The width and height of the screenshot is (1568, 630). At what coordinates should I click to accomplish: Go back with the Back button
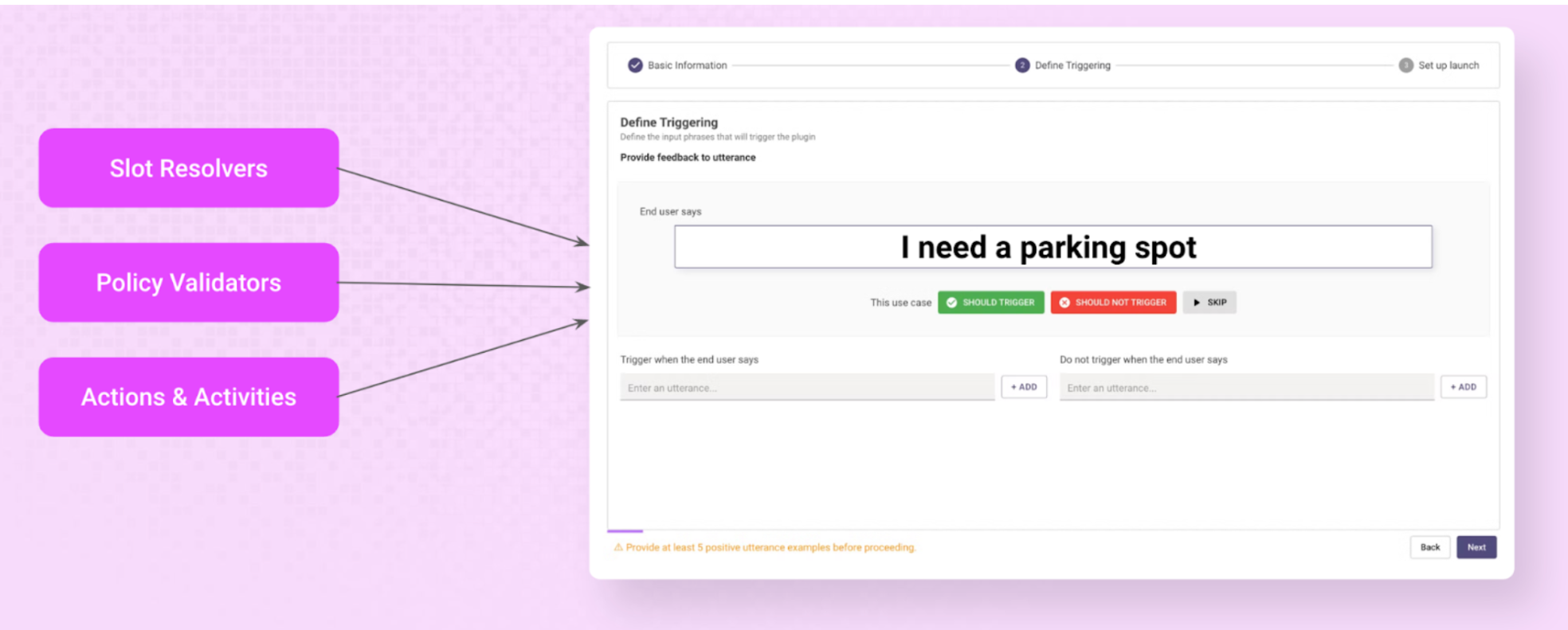[1429, 547]
